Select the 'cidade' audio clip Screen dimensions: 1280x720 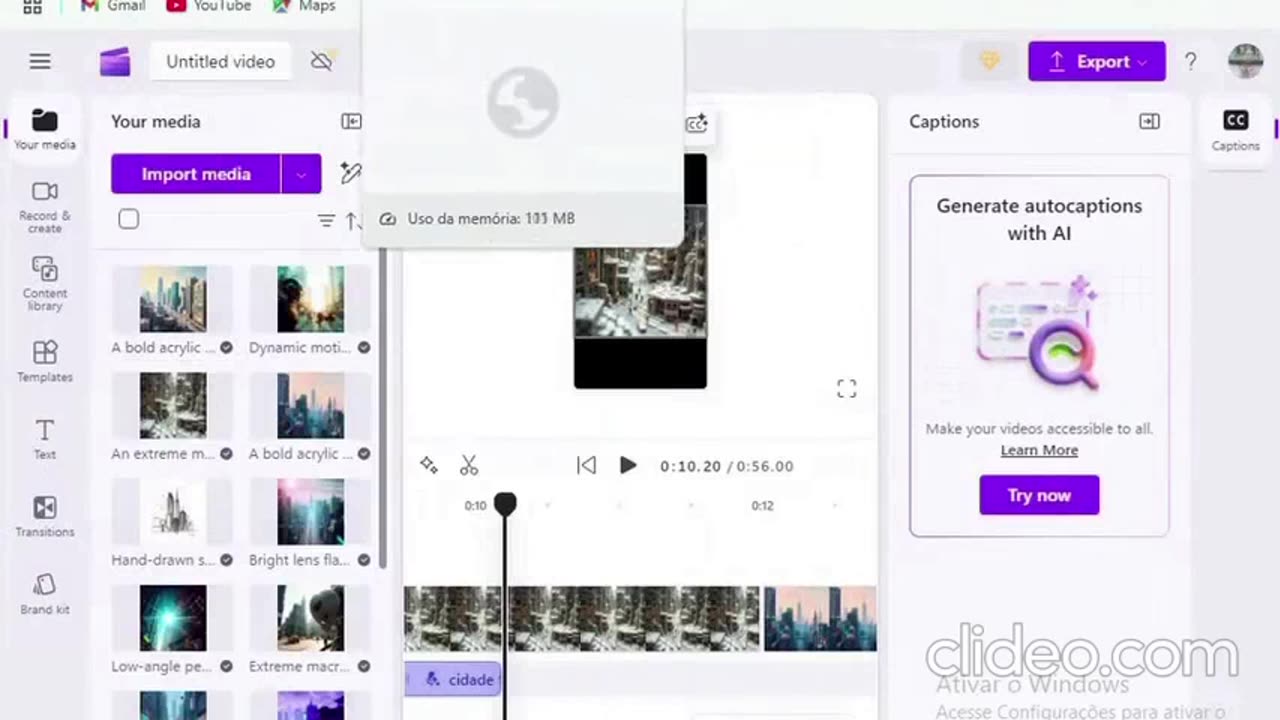454,679
